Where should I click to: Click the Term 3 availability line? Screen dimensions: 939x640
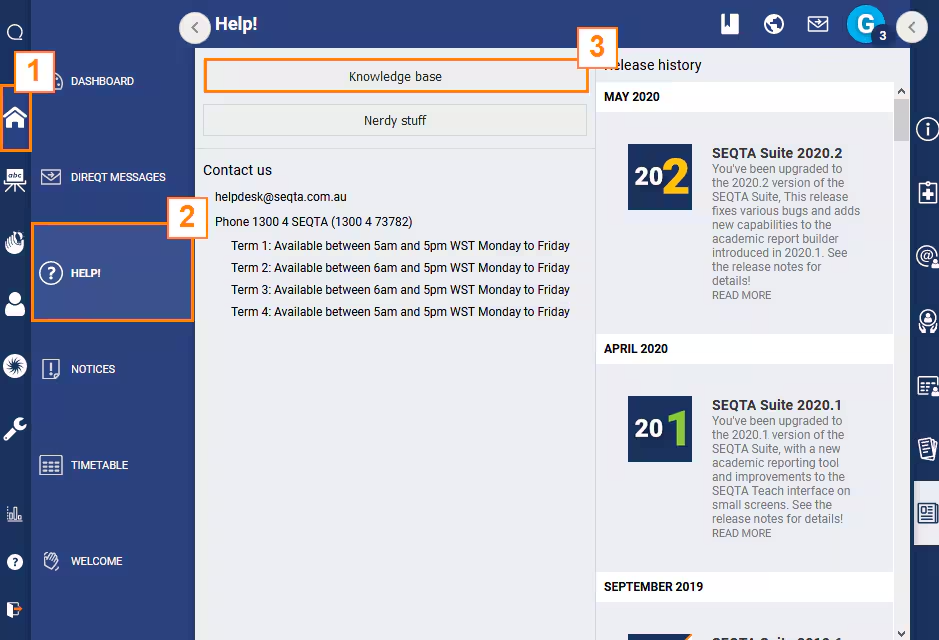[x=400, y=290]
